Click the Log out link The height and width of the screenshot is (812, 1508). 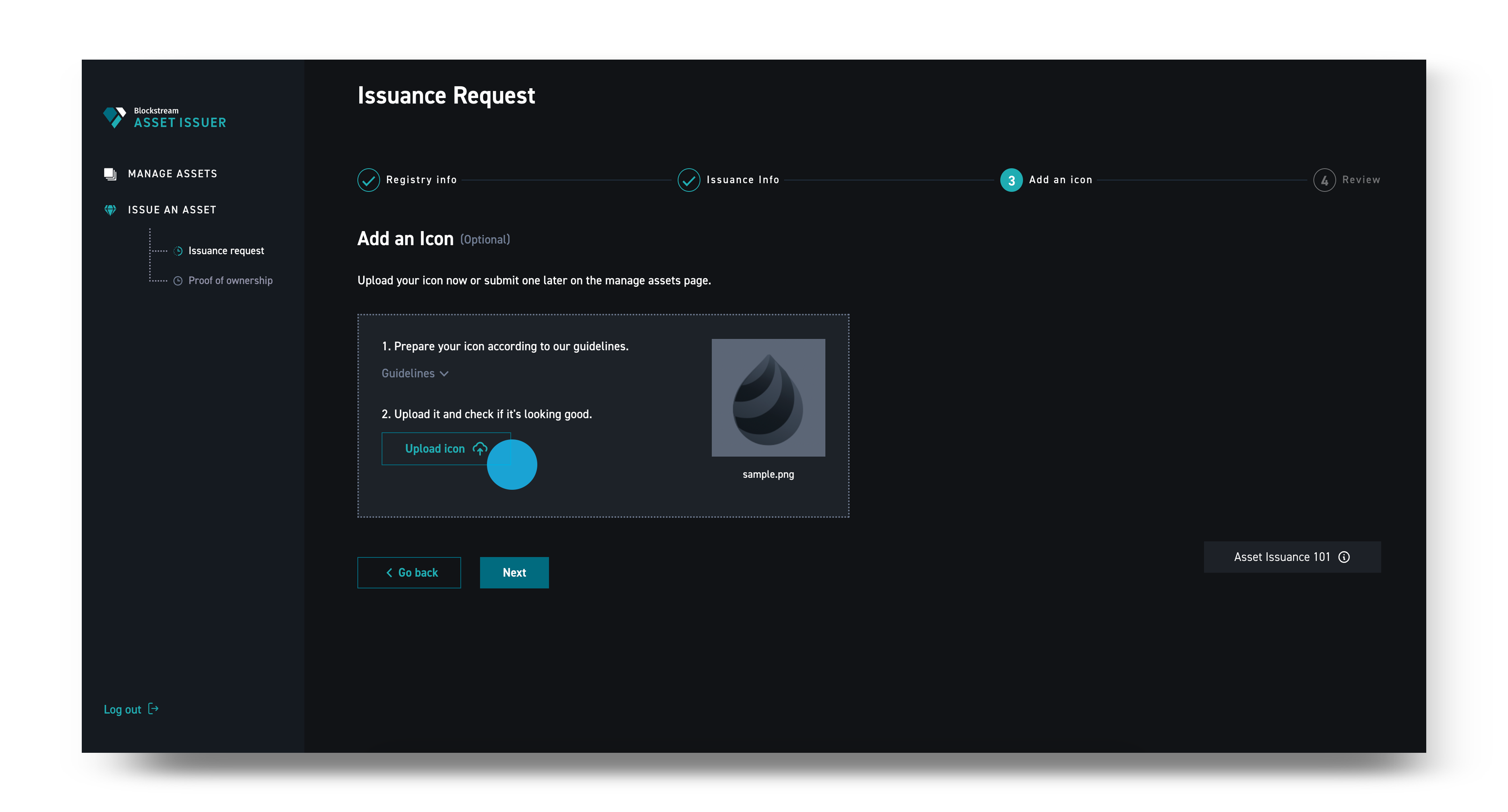(x=122, y=709)
